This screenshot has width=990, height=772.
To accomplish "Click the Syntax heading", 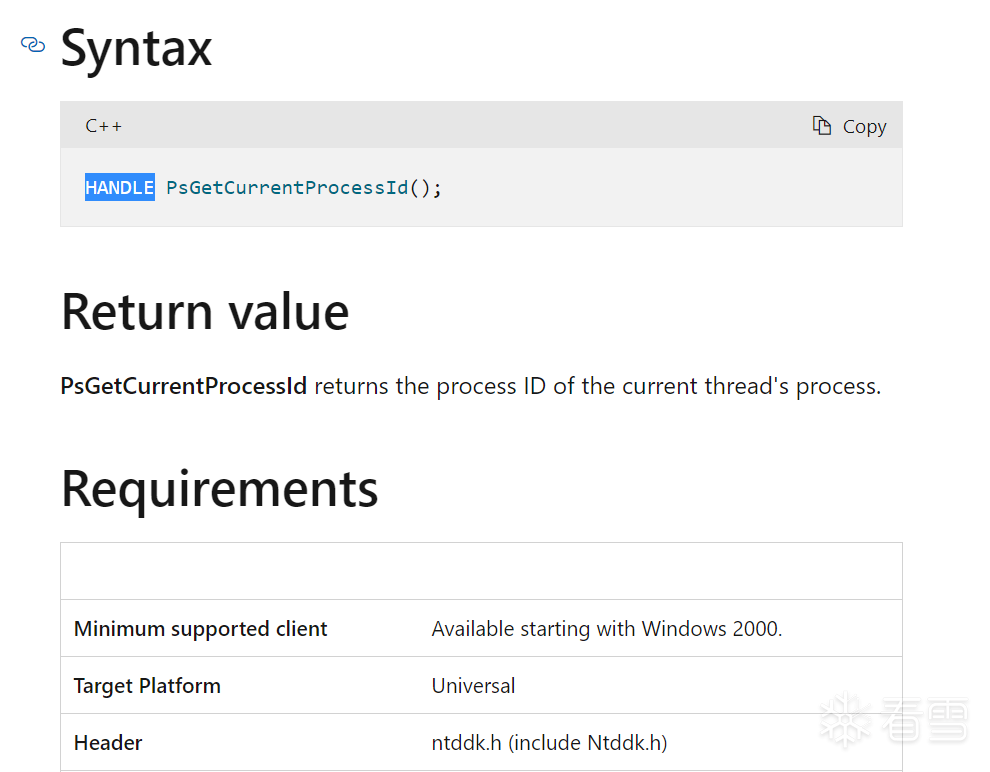I will click(136, 47).
